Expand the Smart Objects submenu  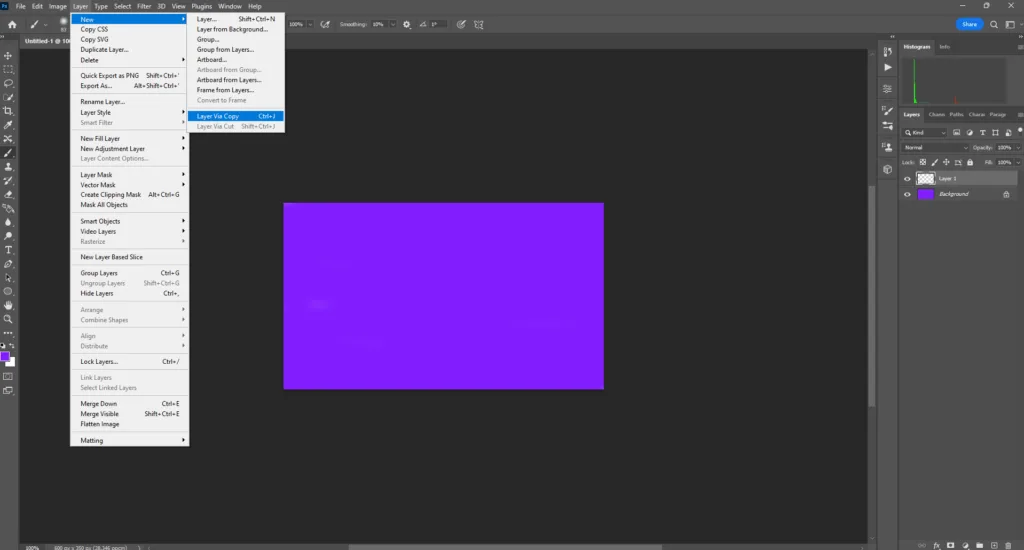(129, 221)
